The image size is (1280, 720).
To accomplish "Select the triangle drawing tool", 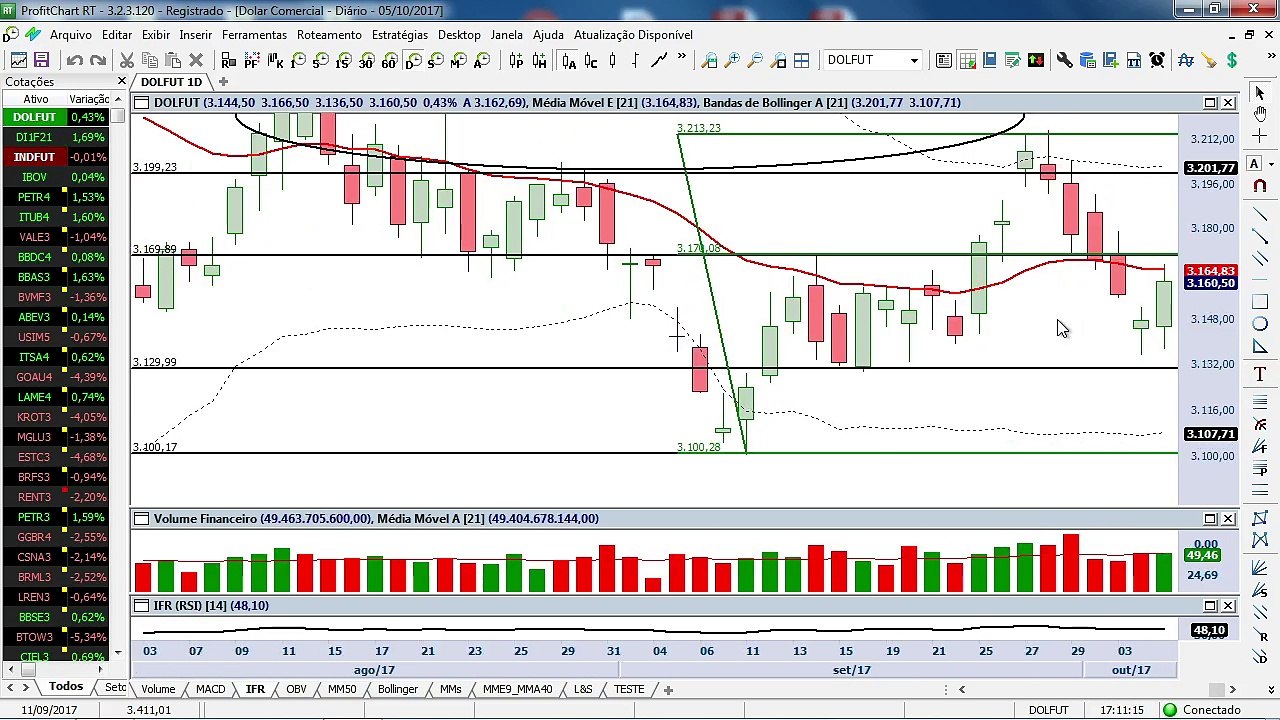I will [1260, 347].
